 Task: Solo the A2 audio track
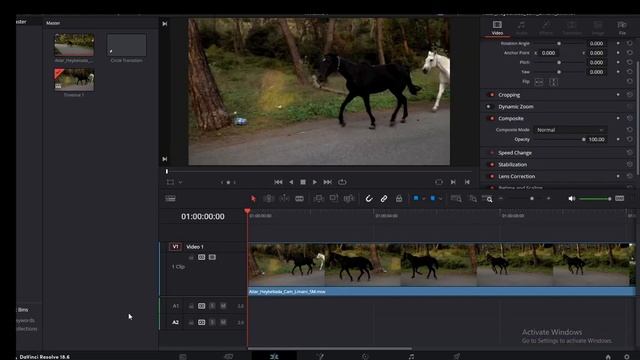212,322
